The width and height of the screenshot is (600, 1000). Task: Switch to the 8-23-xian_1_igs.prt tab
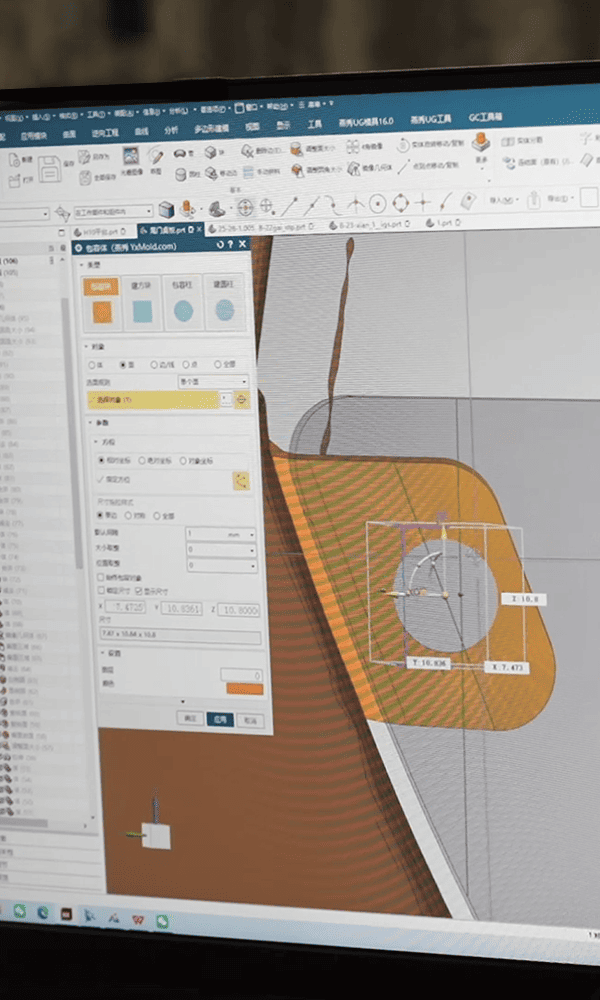pos(370,224)
